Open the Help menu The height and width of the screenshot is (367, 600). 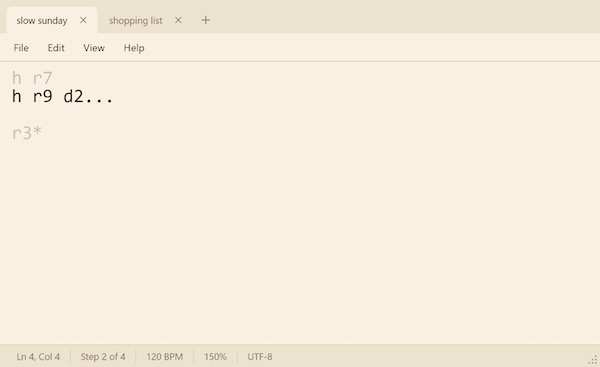pyautogui.click(x=134, y=48)
